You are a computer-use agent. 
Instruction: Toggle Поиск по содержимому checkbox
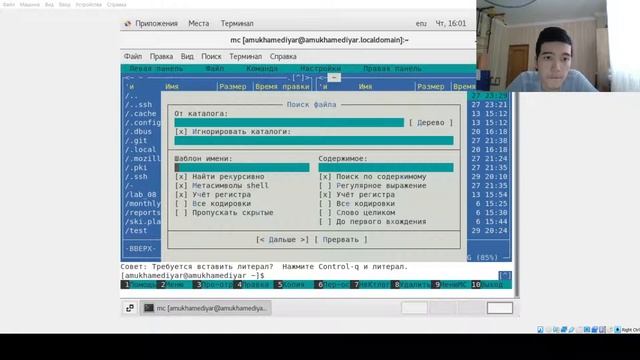tap(325, 177)
